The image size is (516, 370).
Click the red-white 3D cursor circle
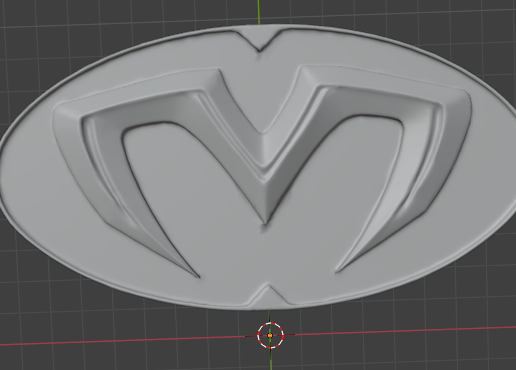tap(270, 335)
